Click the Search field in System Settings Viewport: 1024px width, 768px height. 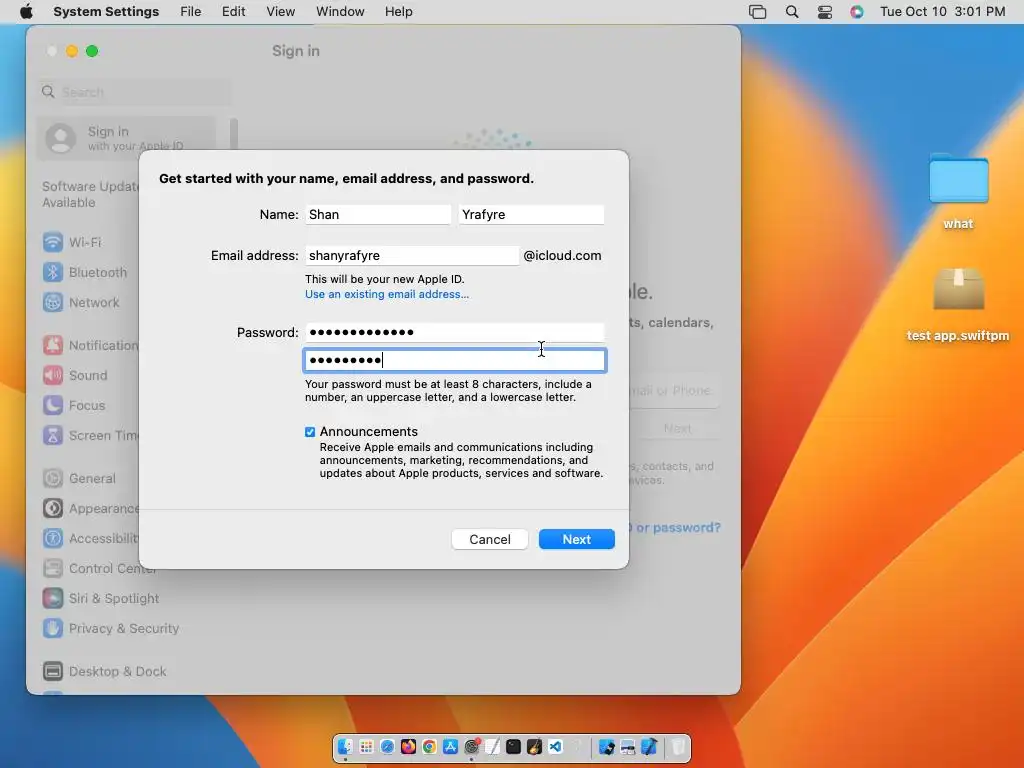(134, 92)
